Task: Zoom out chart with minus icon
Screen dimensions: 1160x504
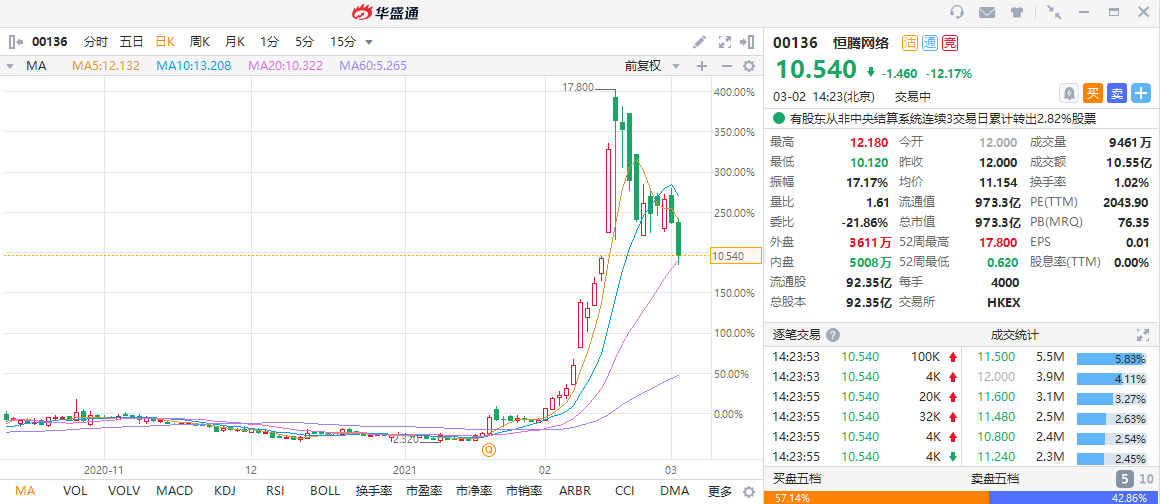Action: 726,66
